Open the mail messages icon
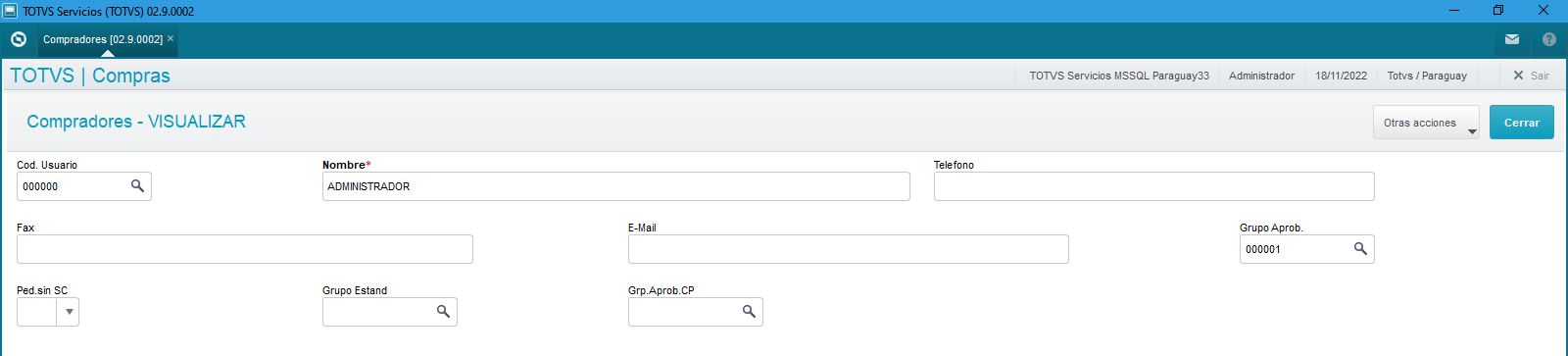The height and width of the screenshot is (356, 1568). pyautogui.click(x=1512, y=39)
